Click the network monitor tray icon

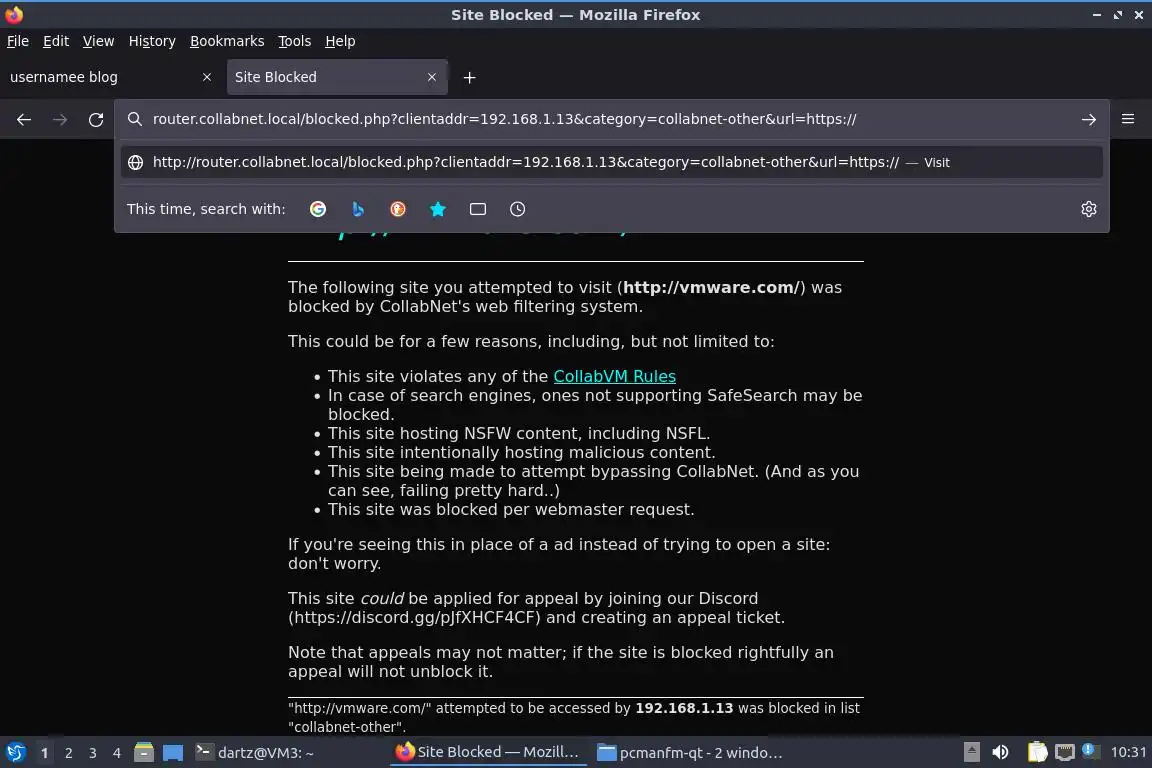1064,753
